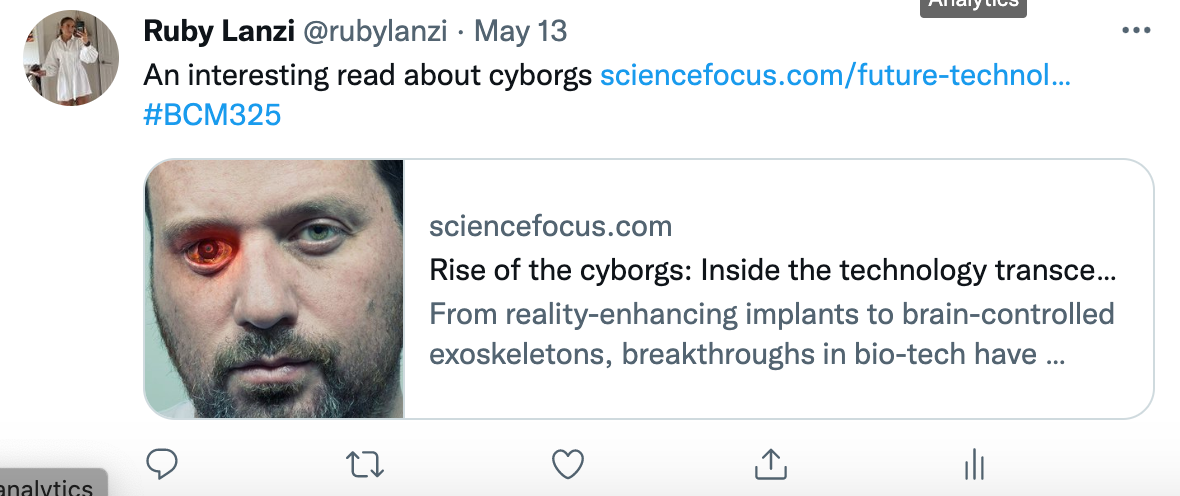Click the Analytics tooltip at top
The width and height of the screenshot is (1180, 496).
(x=973, y=6)
